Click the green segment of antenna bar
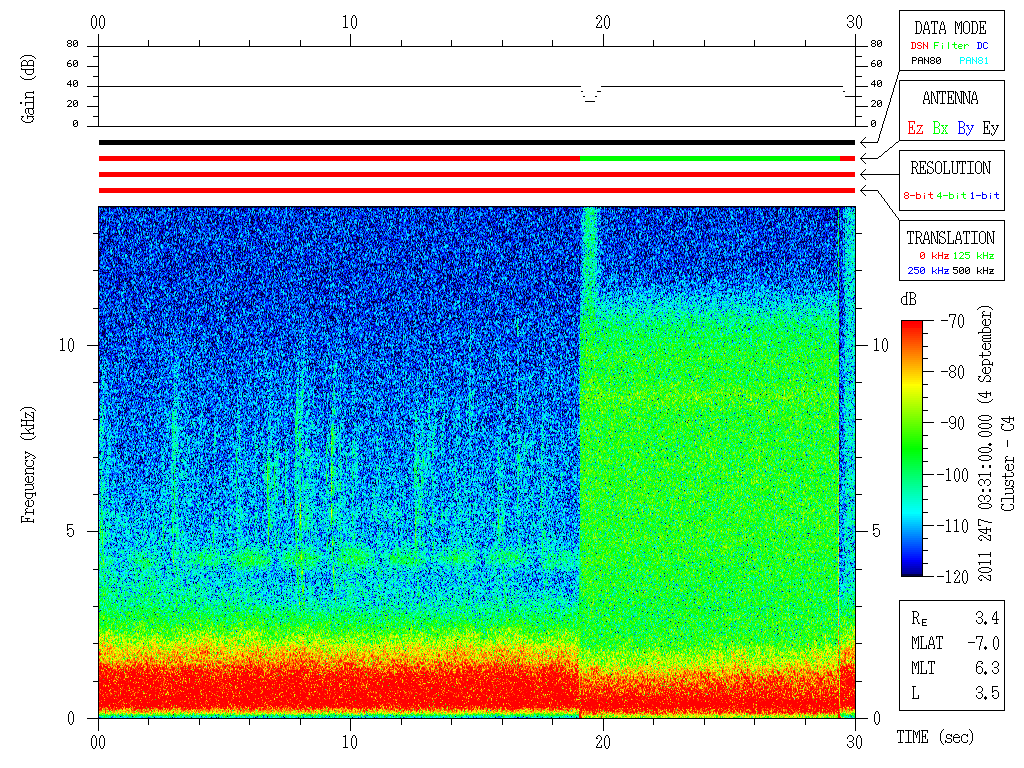Screen dimensions: 1024x768 710,159
